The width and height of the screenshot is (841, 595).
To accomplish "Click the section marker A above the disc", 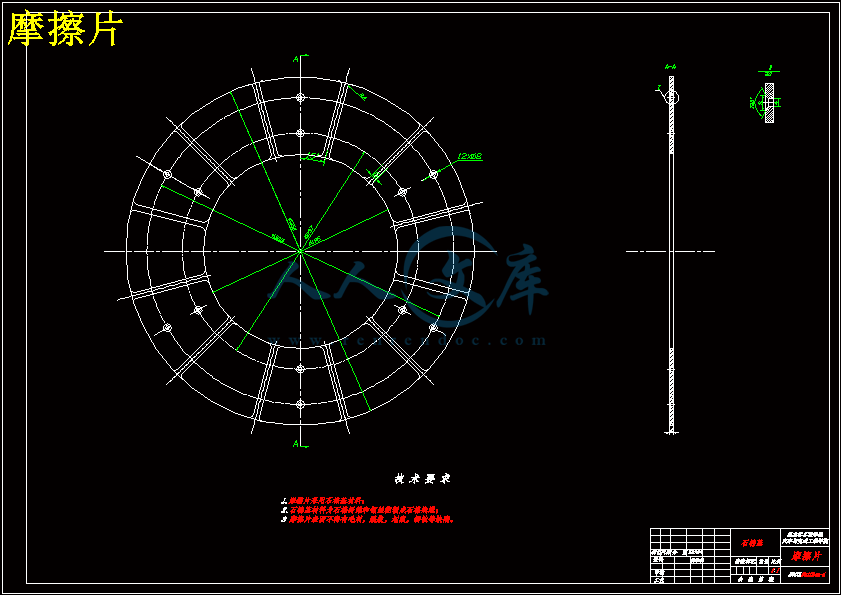I will [295, 60].
